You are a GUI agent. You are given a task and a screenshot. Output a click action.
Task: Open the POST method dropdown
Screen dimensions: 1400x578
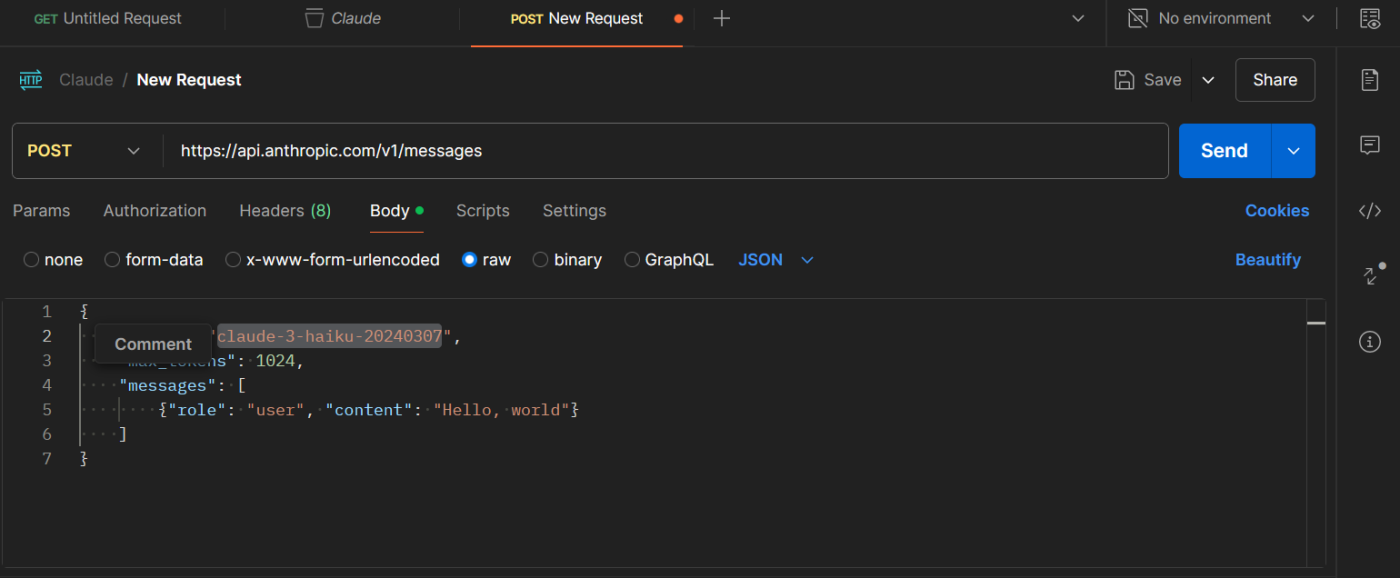86,151
